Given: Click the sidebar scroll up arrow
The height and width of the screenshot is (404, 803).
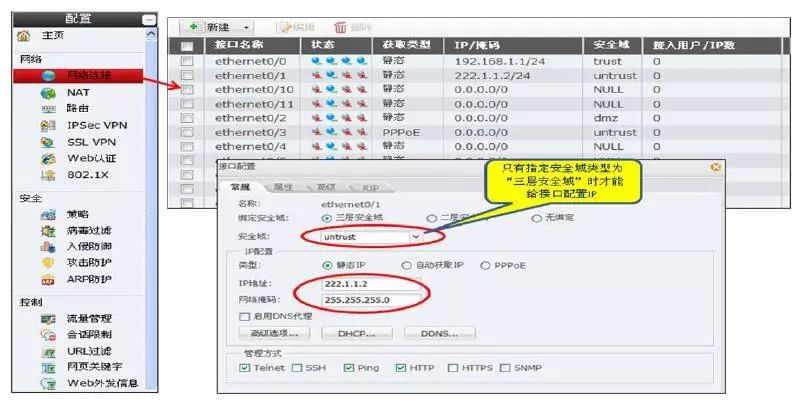Looking at the screenshot, I should click(151, 35).
